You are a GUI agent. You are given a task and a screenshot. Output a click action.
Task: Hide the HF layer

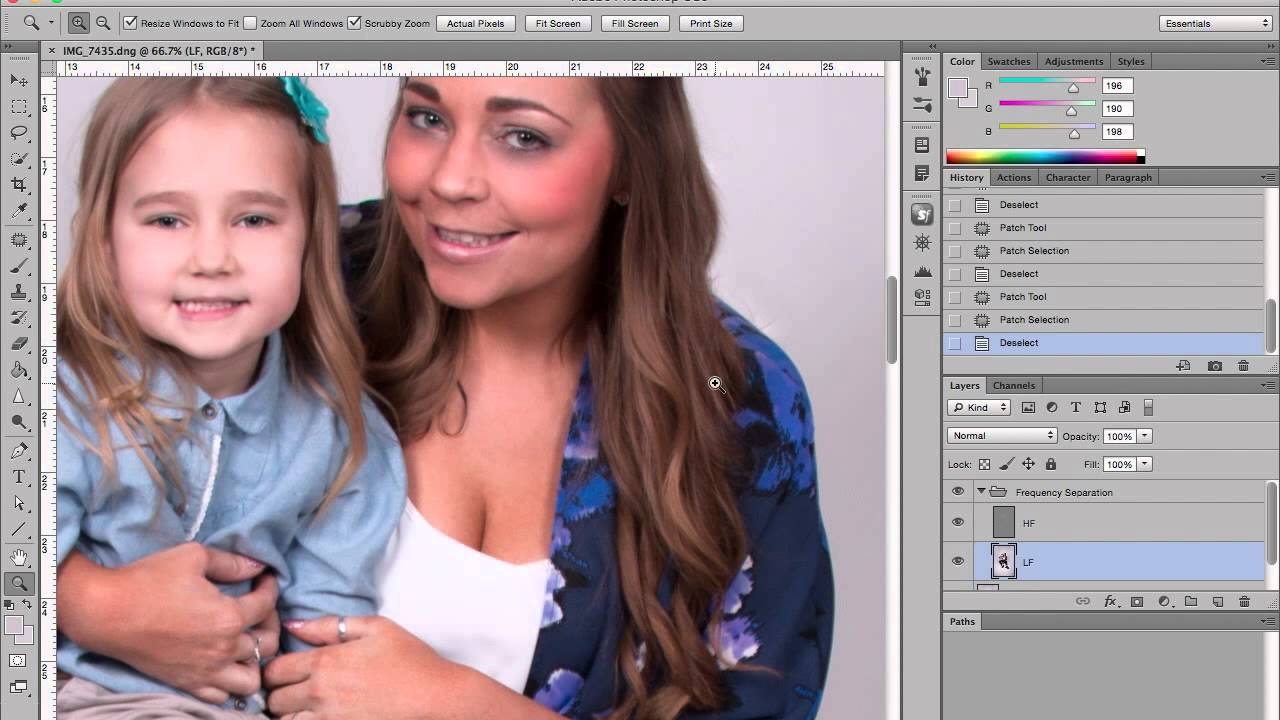958,522
